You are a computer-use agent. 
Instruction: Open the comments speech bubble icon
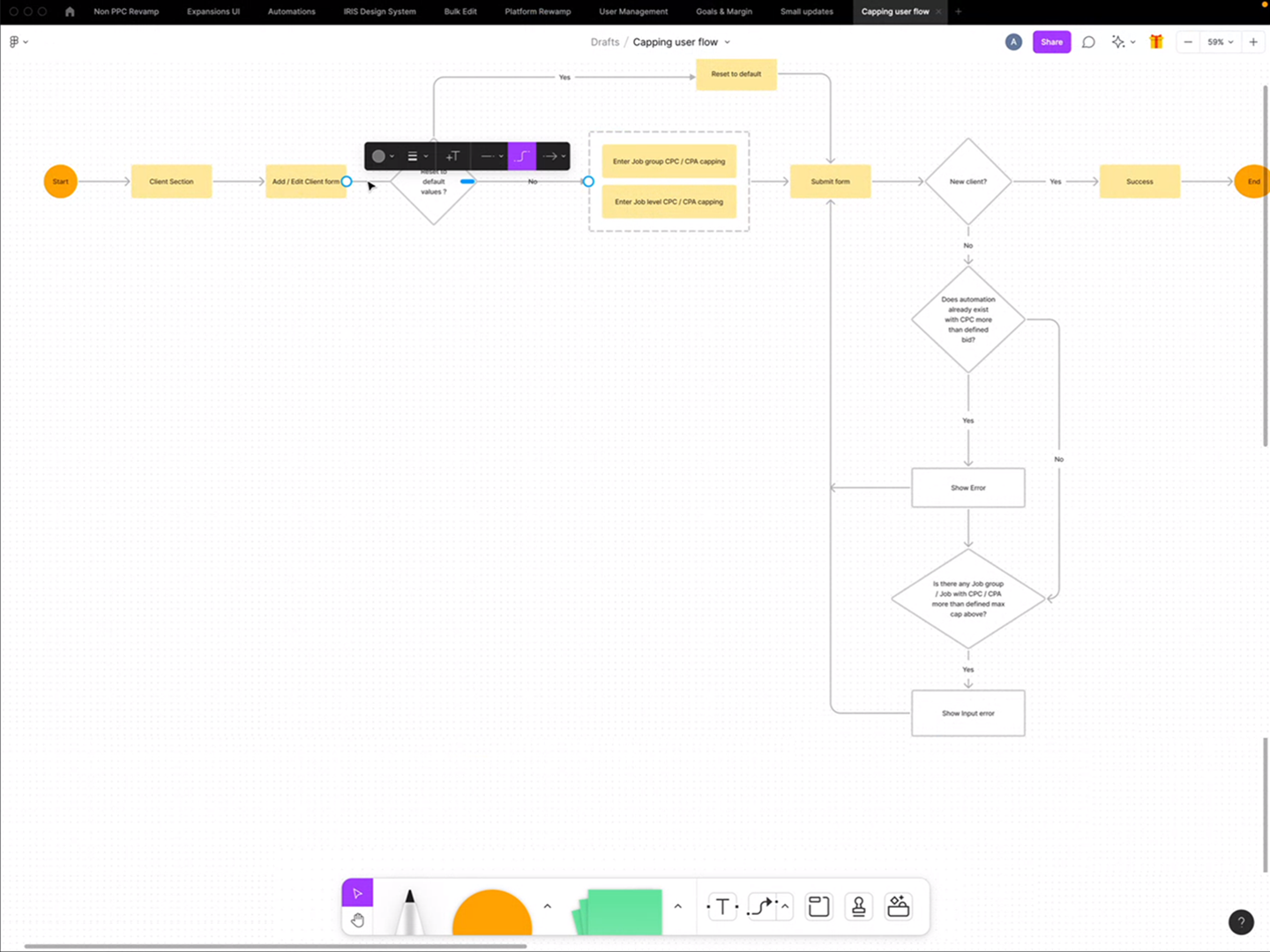[1088, 42]
